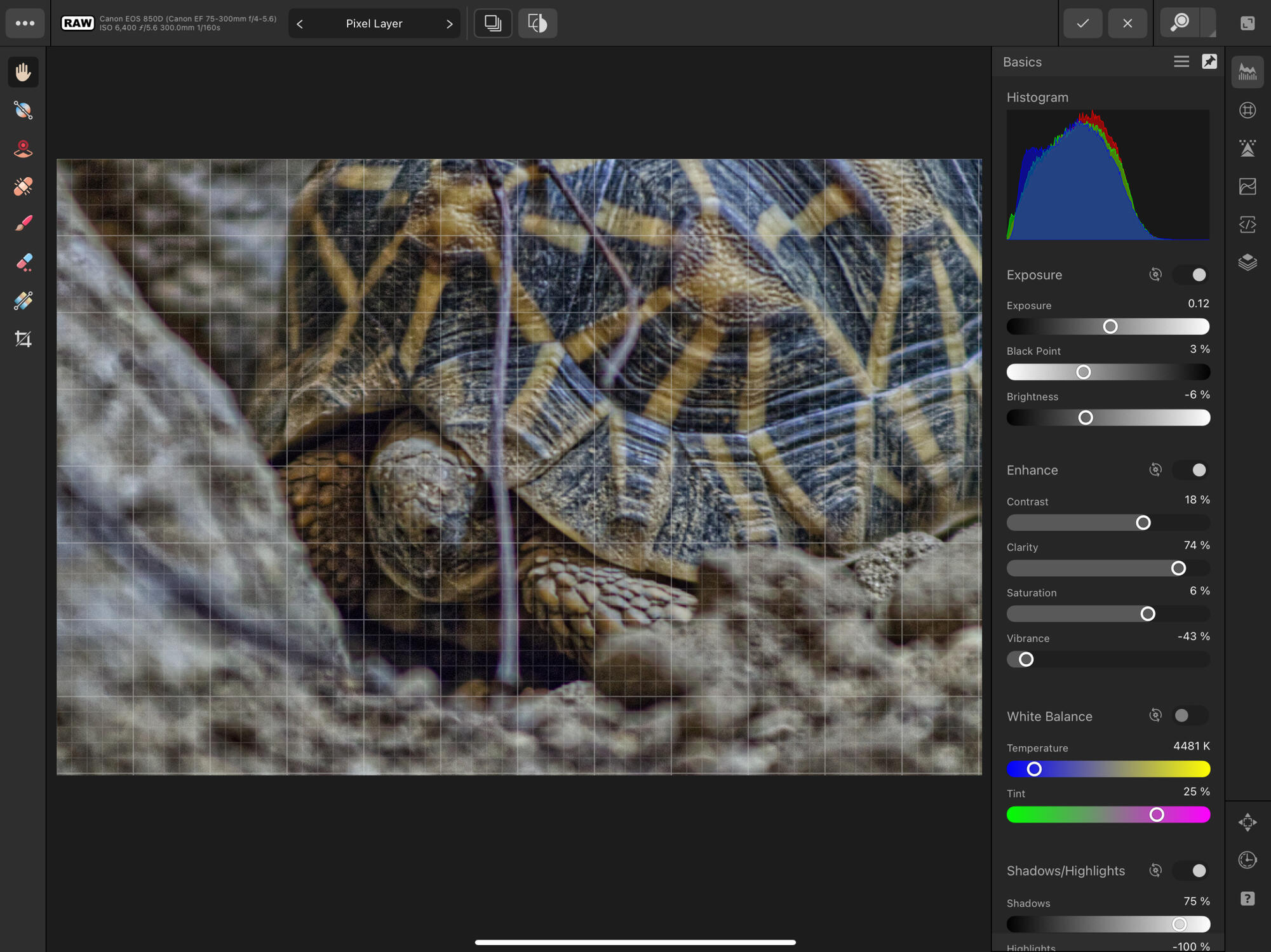Open the Lens correction panel icon
Screen dimensions: 1271x952
pyautogui.click(x=1247, y=111)
